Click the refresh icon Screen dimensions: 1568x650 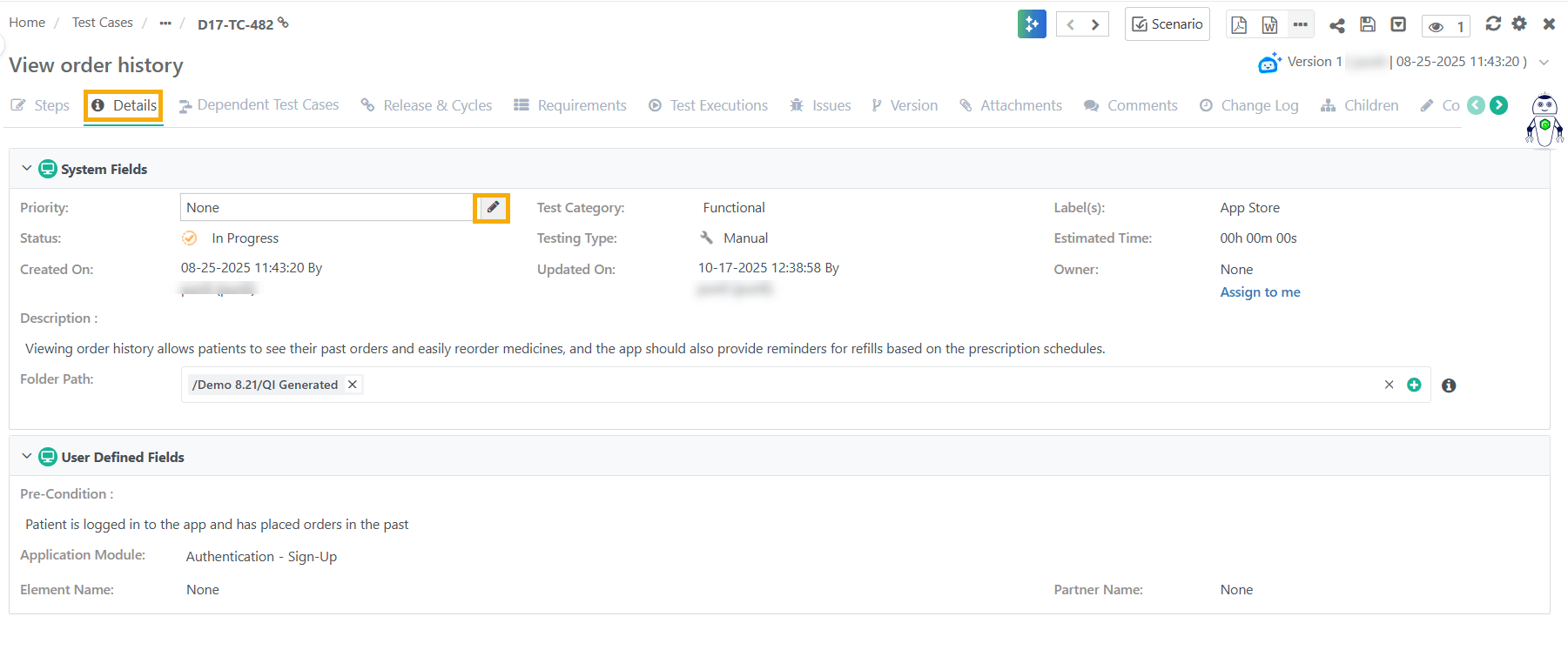point(1493,23)
